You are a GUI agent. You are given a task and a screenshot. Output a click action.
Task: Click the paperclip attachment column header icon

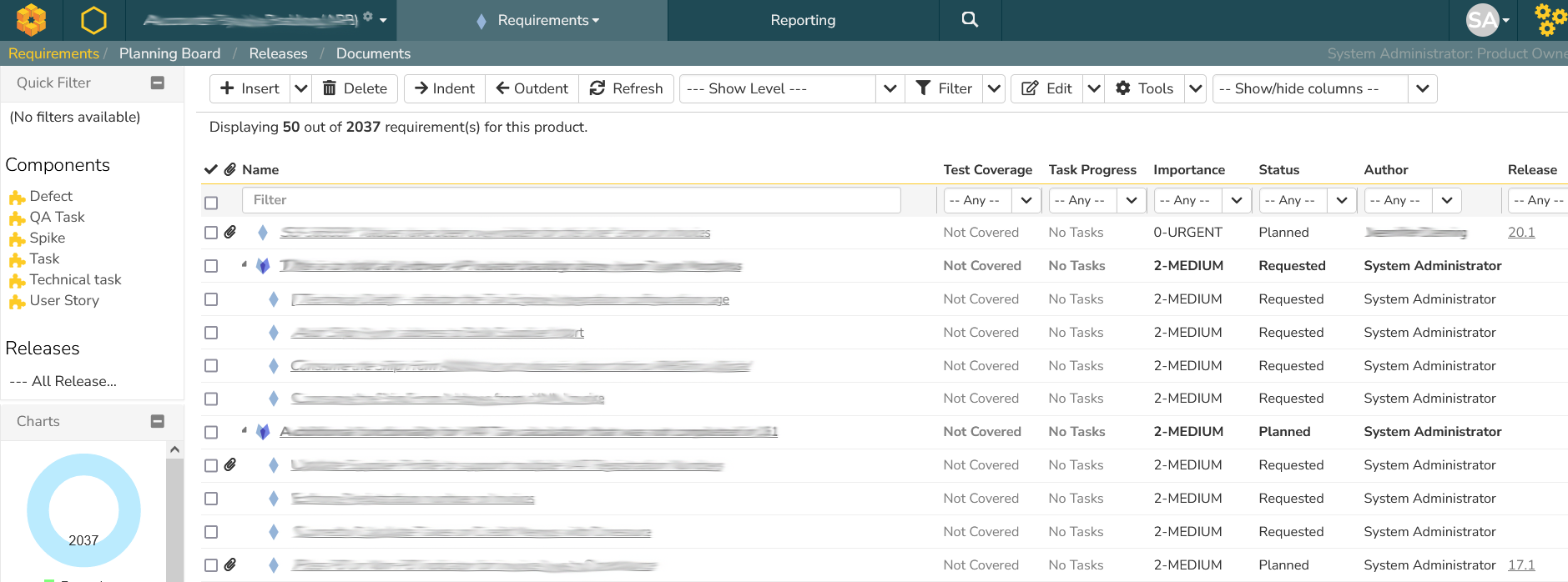click(x=229, y=169)
